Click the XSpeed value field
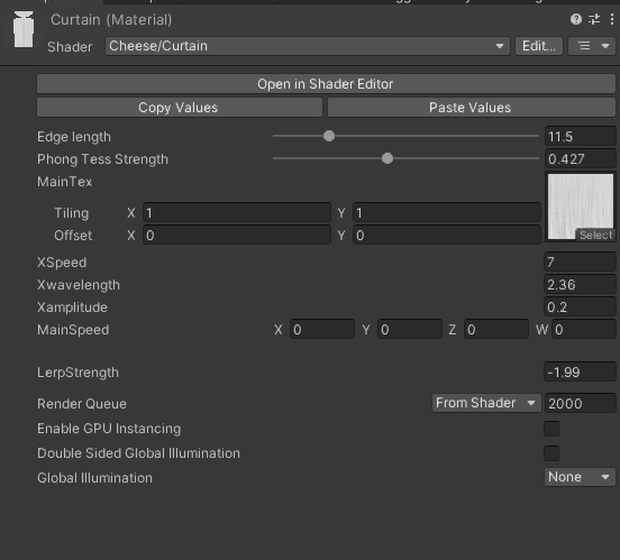 pos(579,262)
